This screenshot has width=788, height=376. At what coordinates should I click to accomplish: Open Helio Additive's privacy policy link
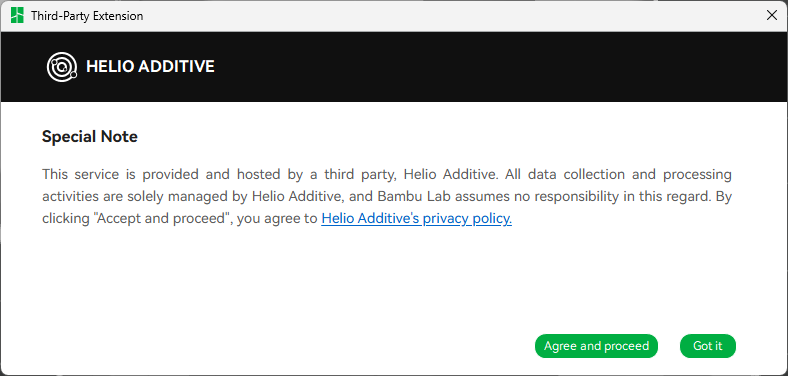[x=417, y=219]
